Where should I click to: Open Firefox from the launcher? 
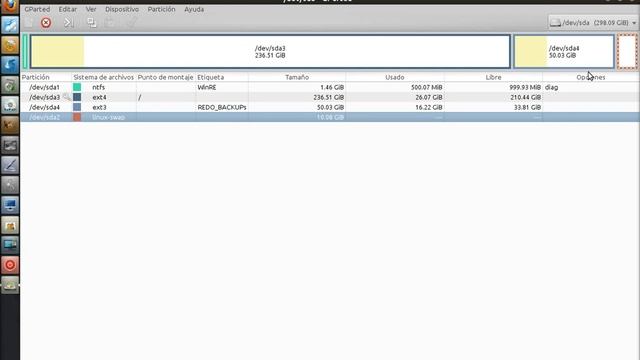coord(10,6)
